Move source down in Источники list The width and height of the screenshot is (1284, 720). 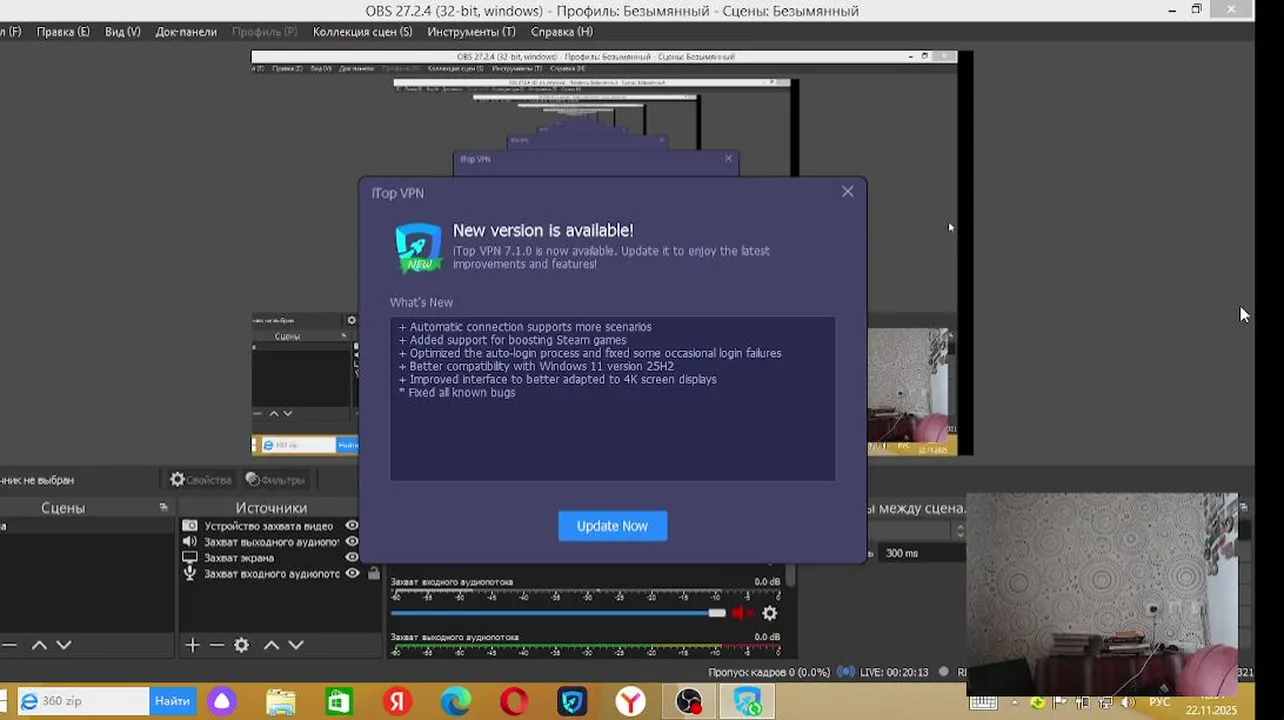point(296,646)
